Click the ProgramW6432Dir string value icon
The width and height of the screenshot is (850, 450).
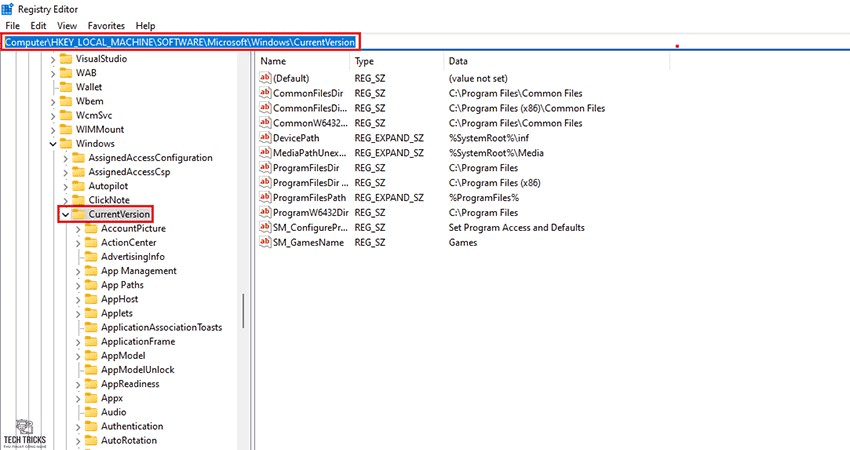click(x=265, y=212)
